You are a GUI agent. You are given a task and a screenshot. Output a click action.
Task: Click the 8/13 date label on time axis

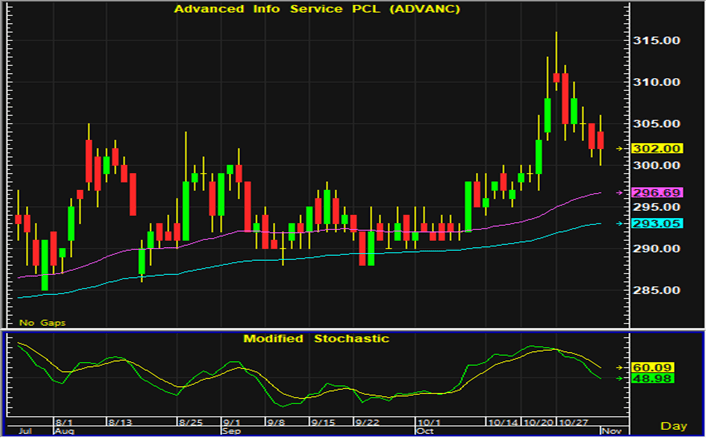click(119, 422)
